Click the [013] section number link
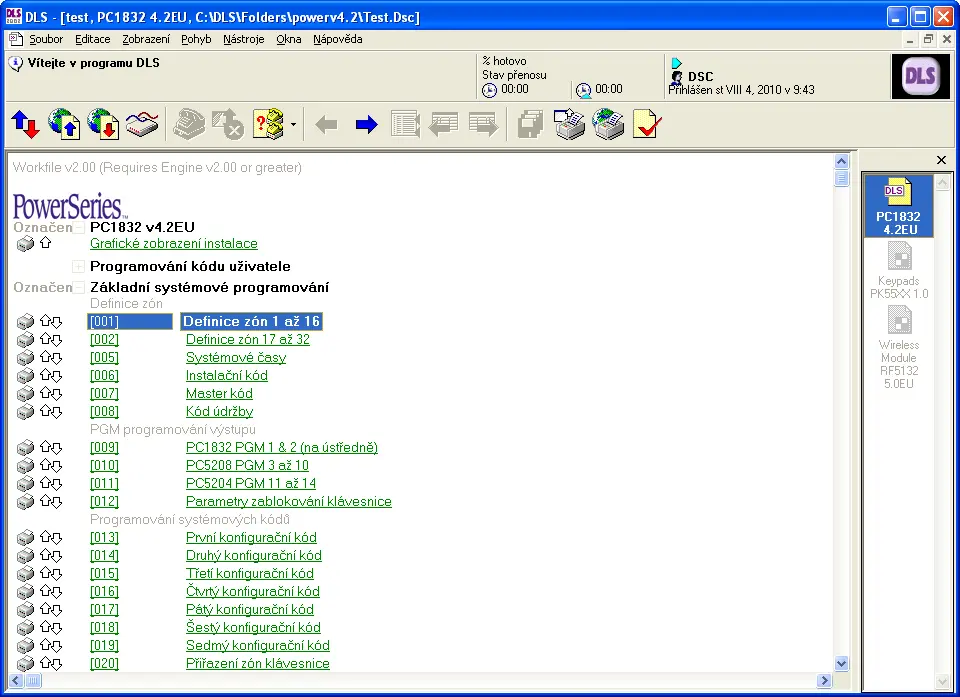The width and height of the screenshot is (960, 697). (x=104, y=538)
